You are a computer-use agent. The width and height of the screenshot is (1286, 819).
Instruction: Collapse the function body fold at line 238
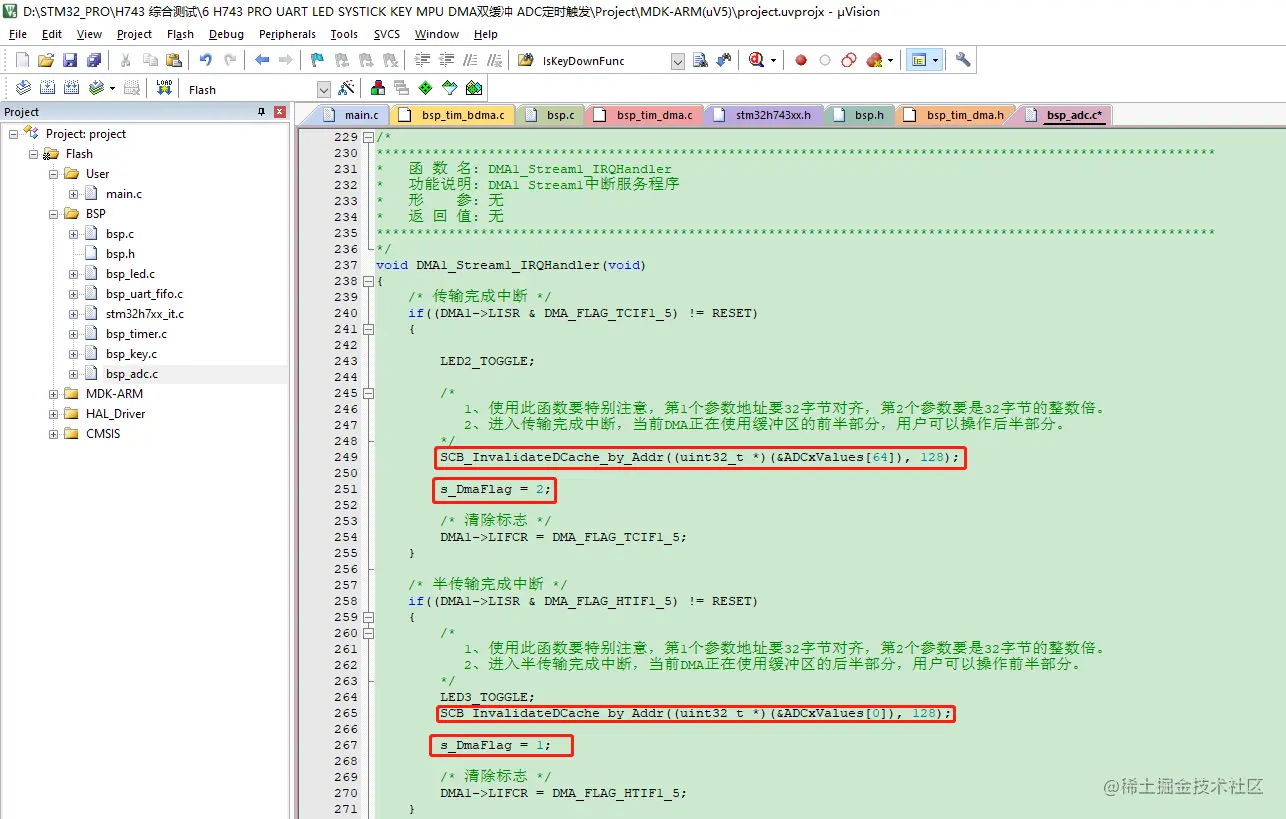368,281
